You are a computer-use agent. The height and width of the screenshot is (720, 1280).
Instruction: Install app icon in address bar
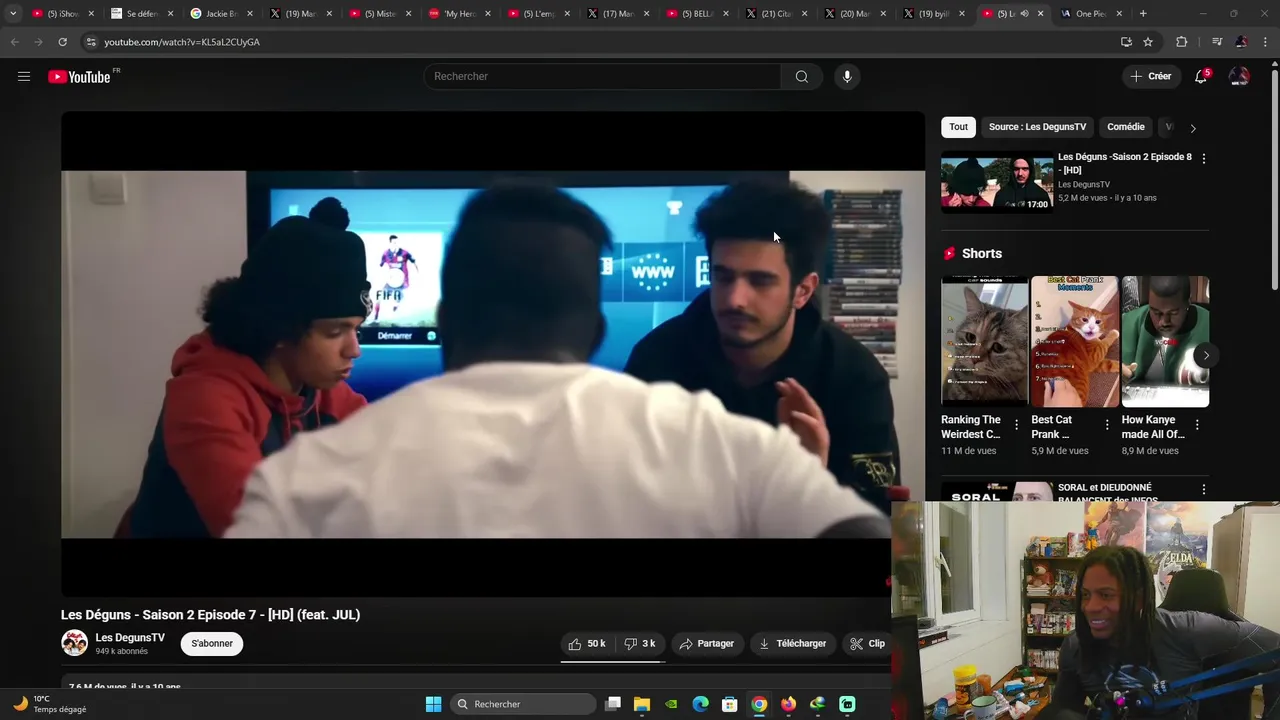point(1126,42)
